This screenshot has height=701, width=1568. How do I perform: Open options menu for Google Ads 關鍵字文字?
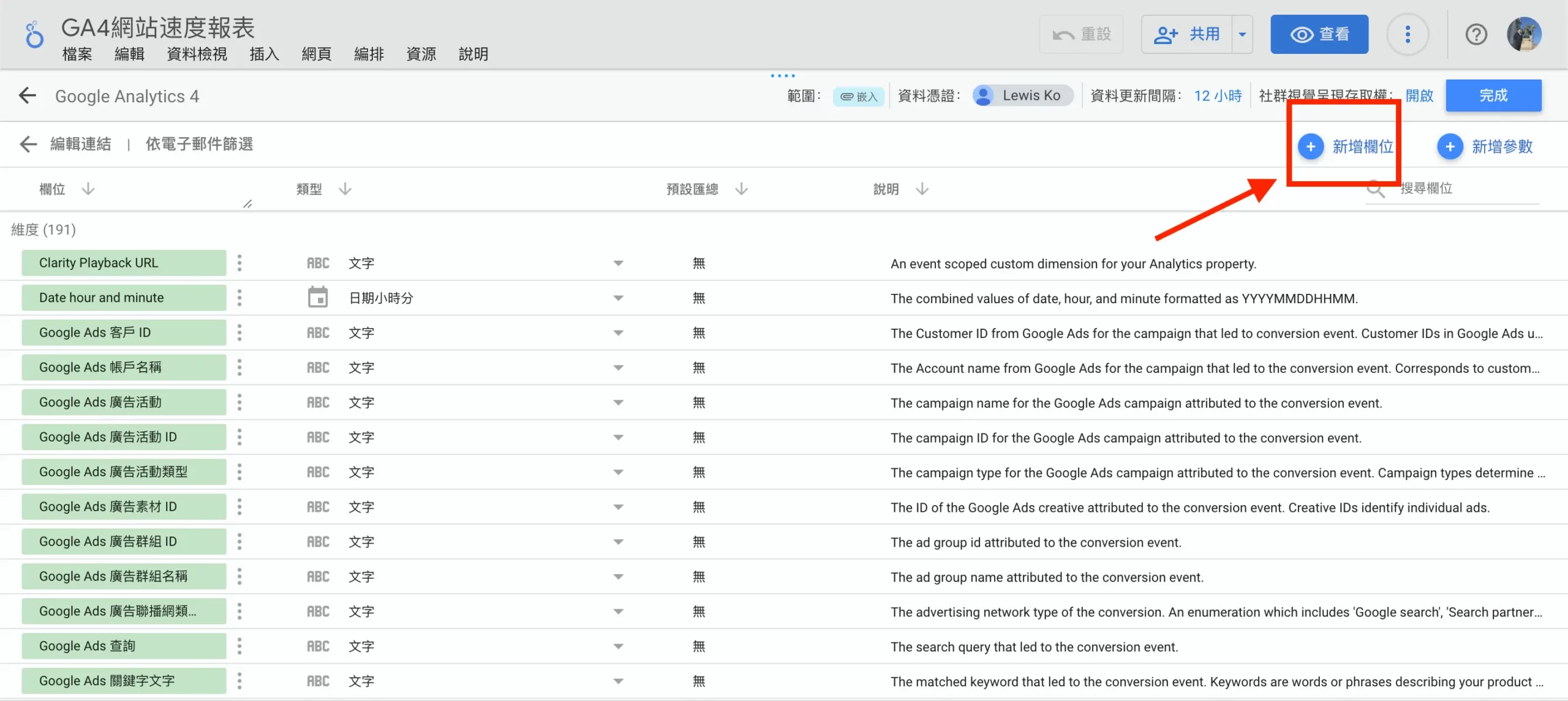click(x=239, y=681)
